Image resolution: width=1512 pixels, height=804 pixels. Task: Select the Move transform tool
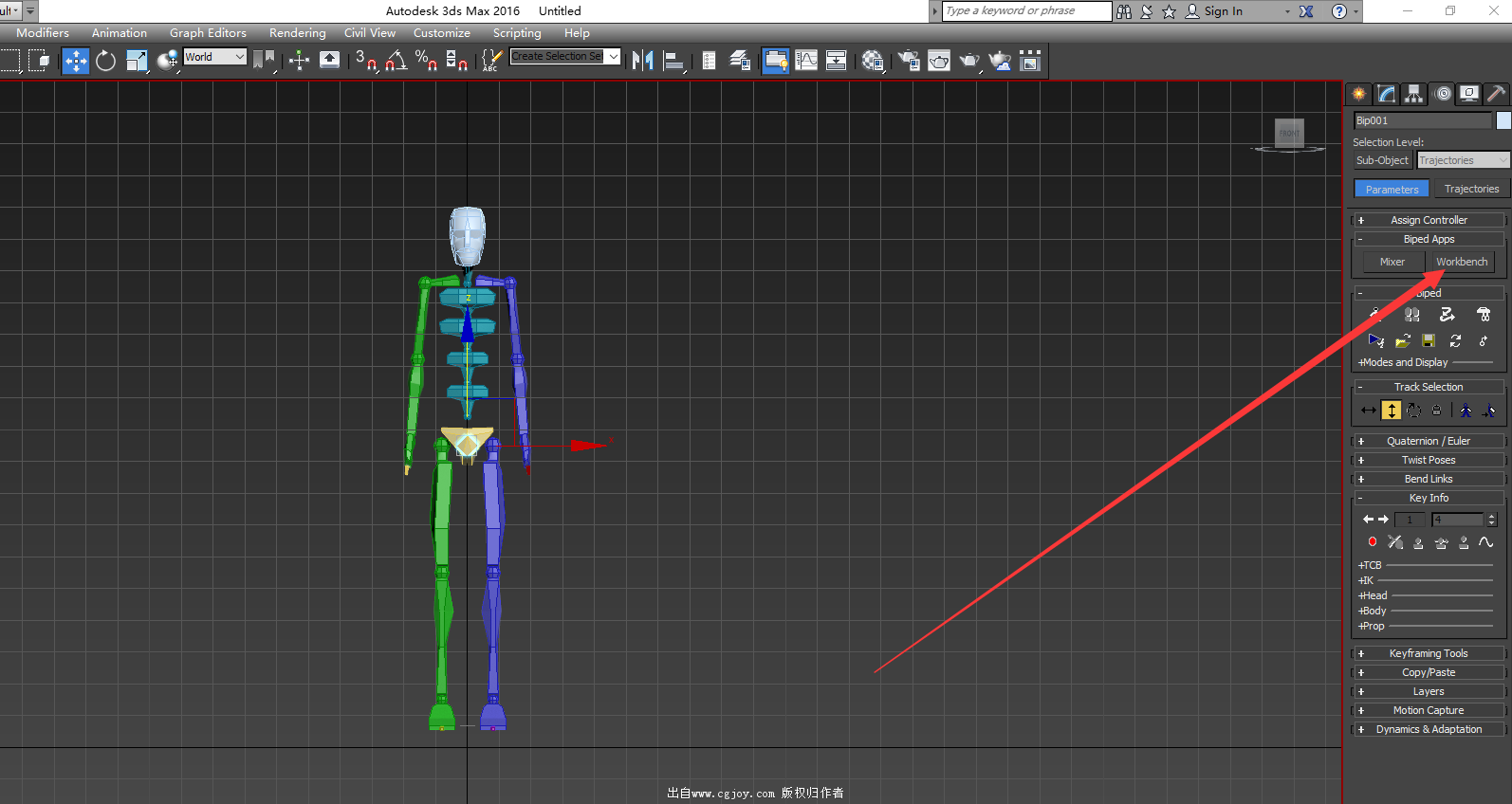pos(75,62)
